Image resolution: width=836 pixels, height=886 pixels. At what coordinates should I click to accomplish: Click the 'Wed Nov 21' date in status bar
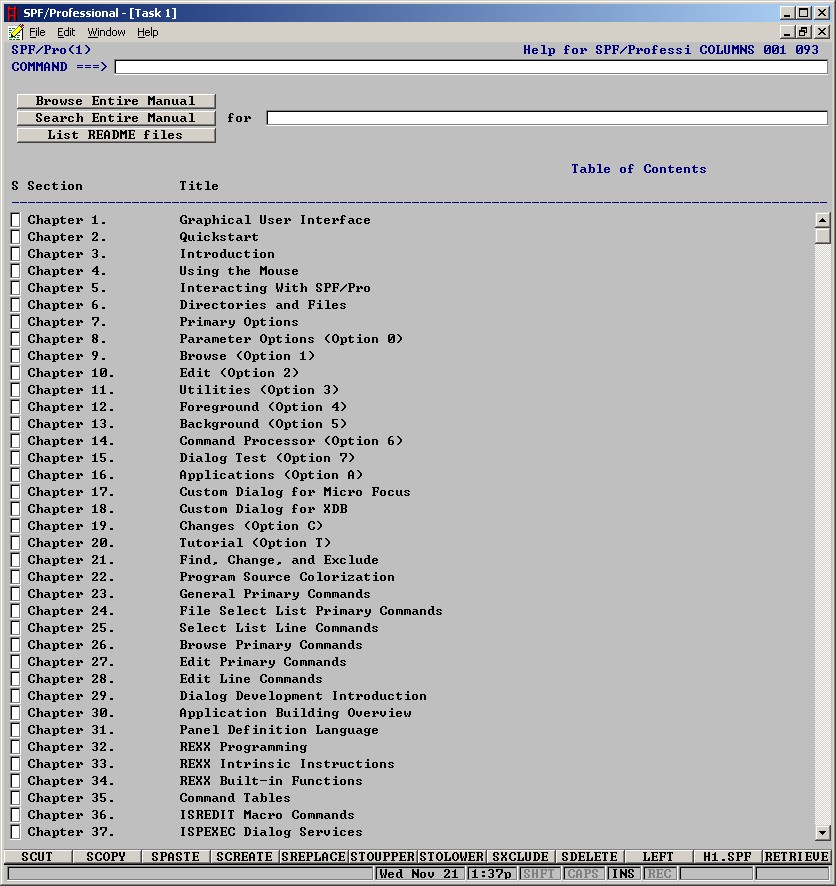point(419,874)
